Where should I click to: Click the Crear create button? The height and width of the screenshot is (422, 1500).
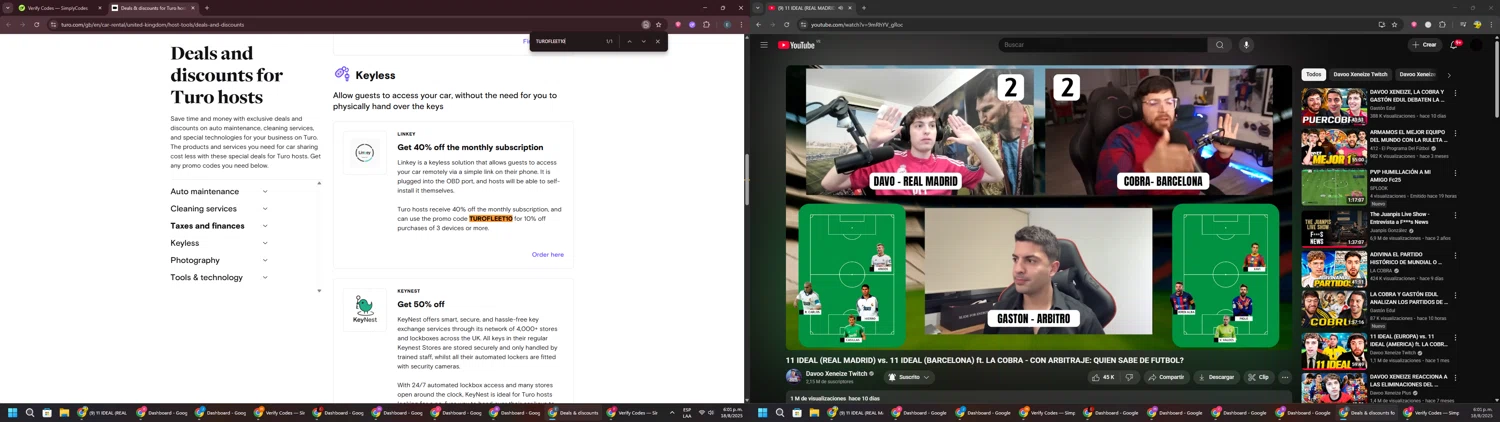click(1424, 45)
